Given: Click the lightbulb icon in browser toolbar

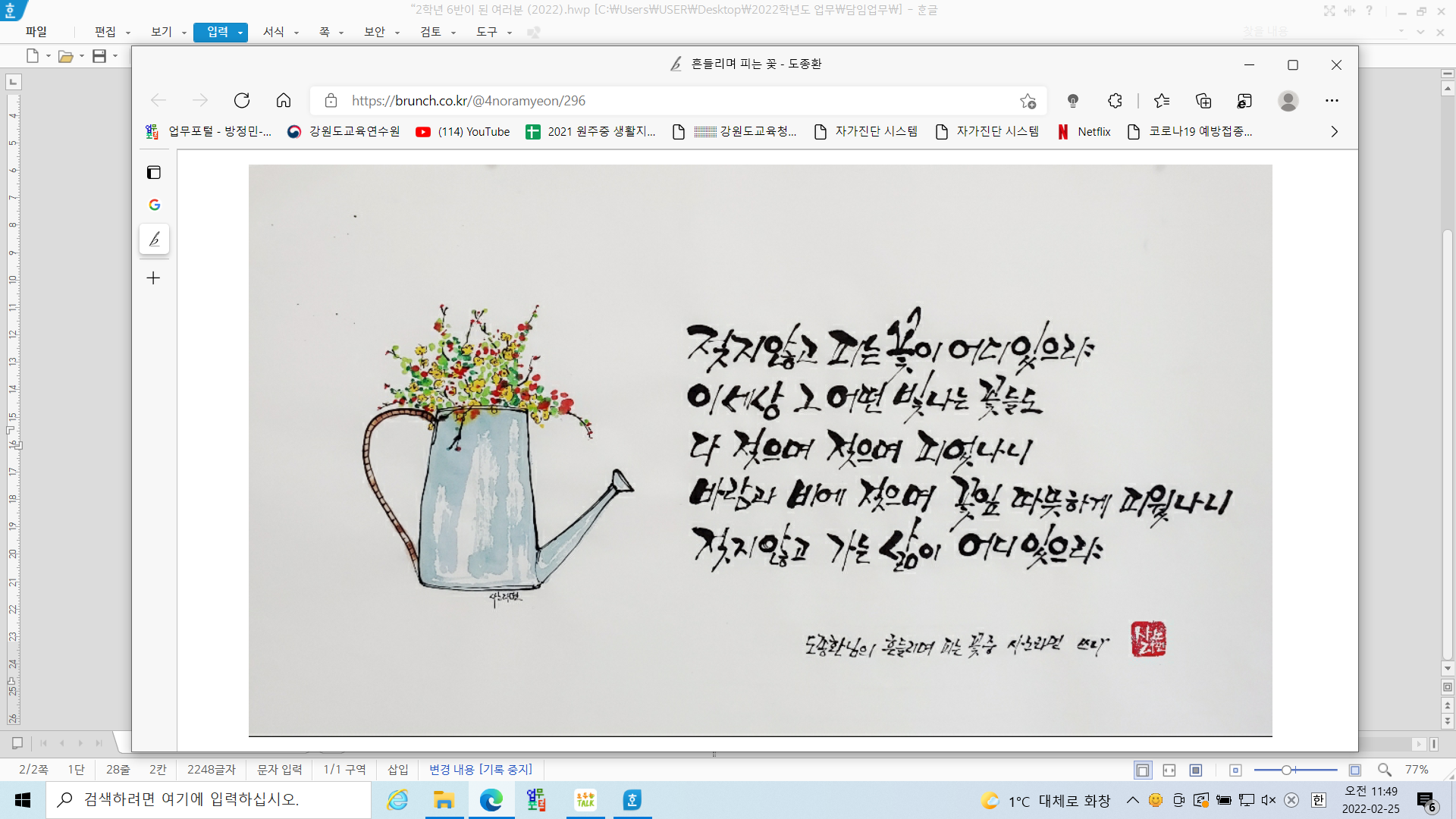Looking at the screenshot, I should (1073, 100).
